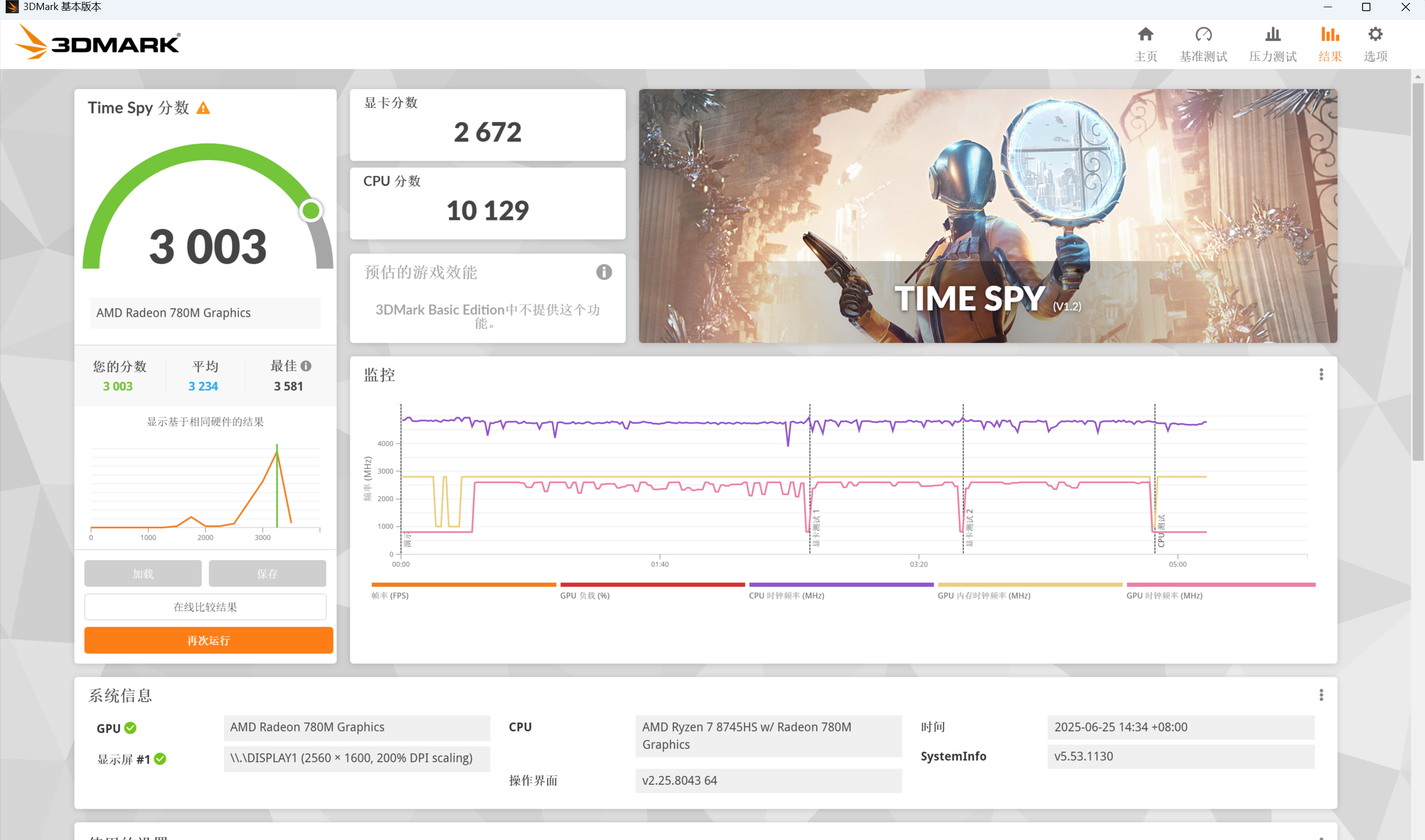The height and width of the screenshot is (840, 1425).
Task: Click the 显卡测试 2 marker on chart
Action: pyautogui.click(x=969, y=528)
